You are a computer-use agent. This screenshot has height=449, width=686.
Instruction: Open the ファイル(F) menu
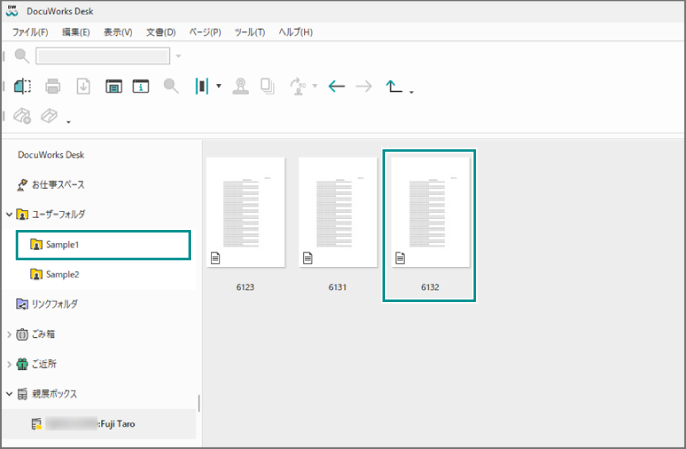[30, 32]
